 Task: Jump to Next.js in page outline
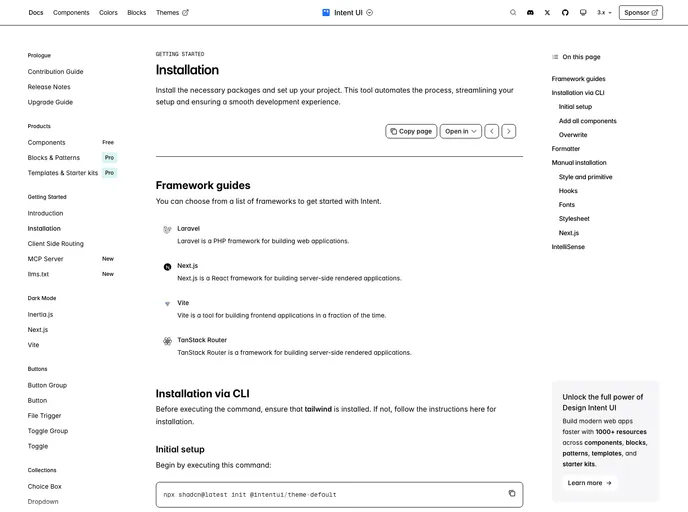pyautogui.click(x=569, y=233)
